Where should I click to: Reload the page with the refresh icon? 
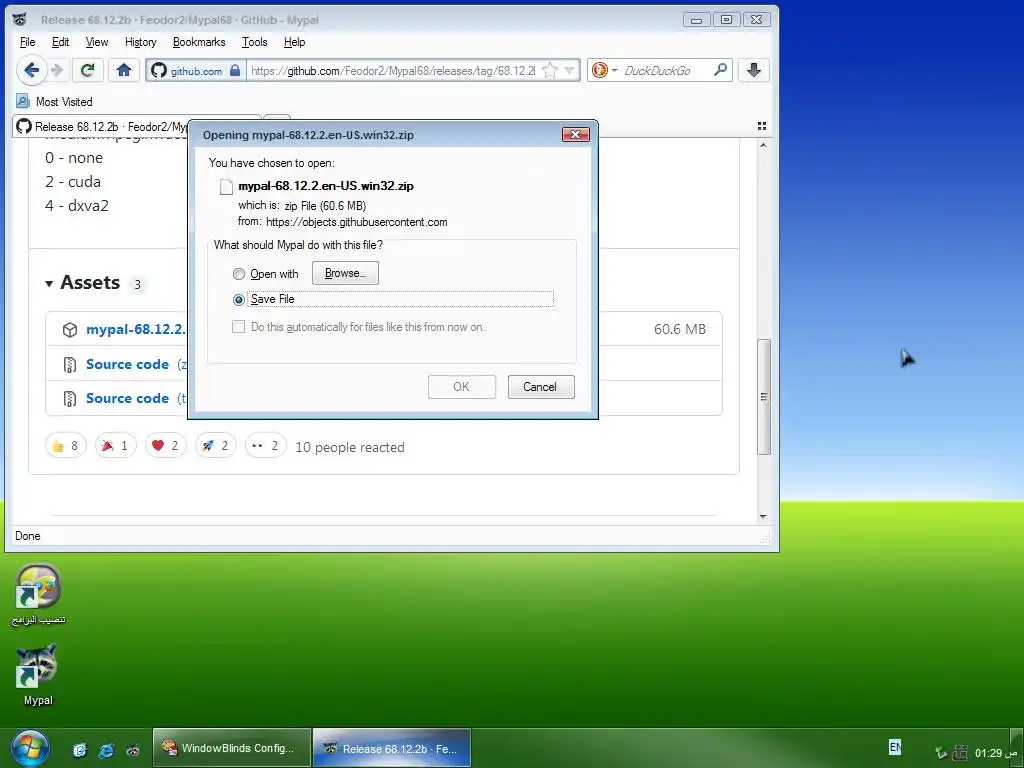tap(88, 70)
